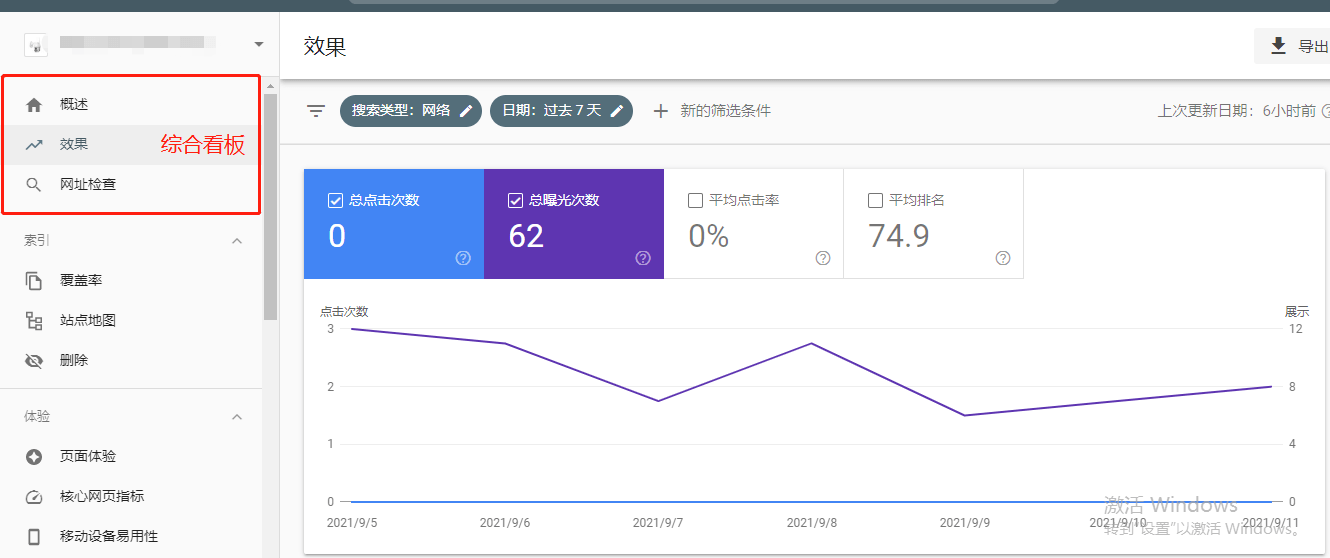Edit the 日期 pencil icon
Image resolution: width=1330 pixels, height=558 pixels.
coord(617,111)
